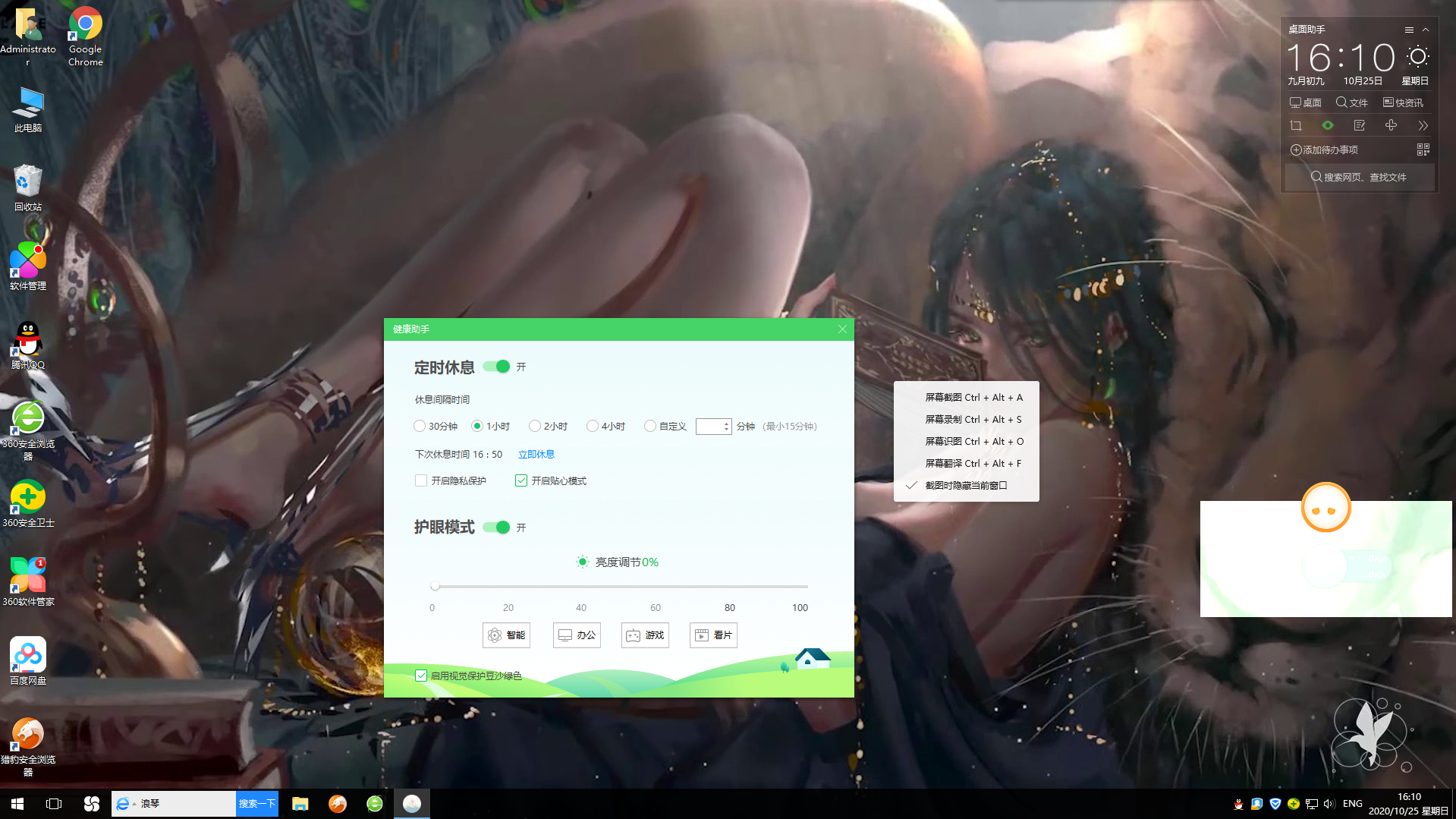Image resolution: width=1456 pixels, height=819 pixels.
Task: Open File Explorer from the taskbar
Action: coord(300,804)
